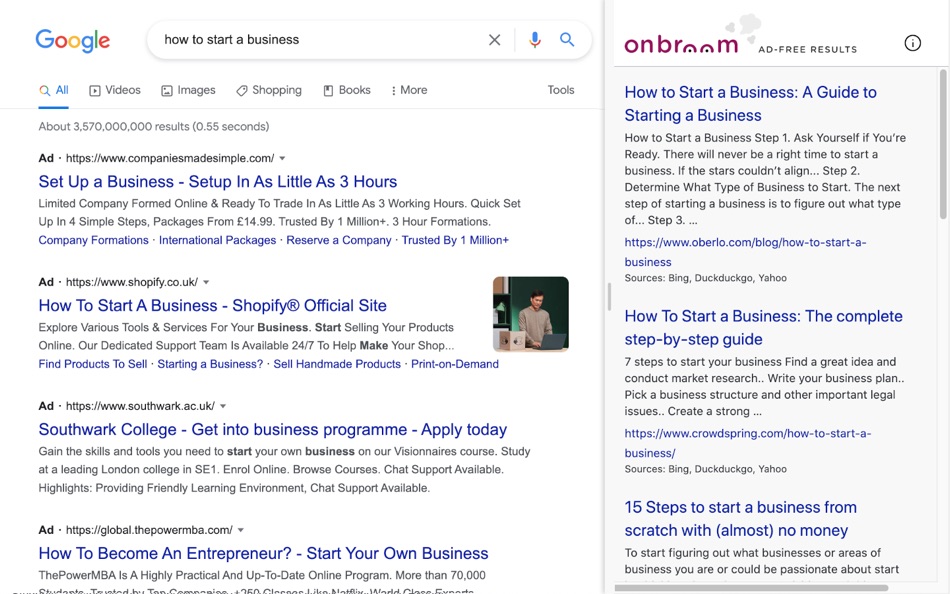Open the Reserve a Company sitelink
This screenshot has height=594, width=950.
[339, 240]
